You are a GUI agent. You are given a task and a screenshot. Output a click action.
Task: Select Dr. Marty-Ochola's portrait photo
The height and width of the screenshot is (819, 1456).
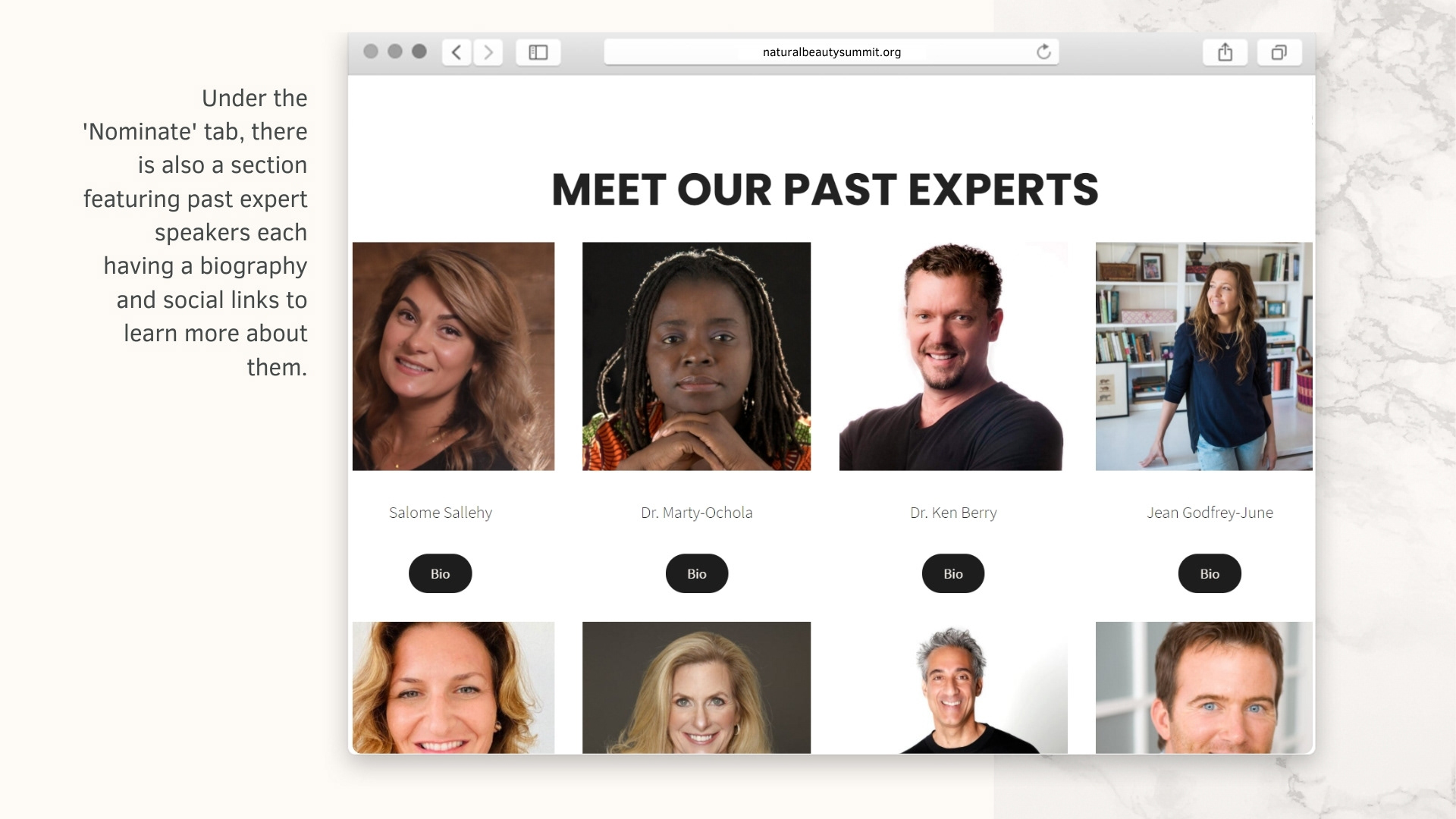click(x=696, y=356)
